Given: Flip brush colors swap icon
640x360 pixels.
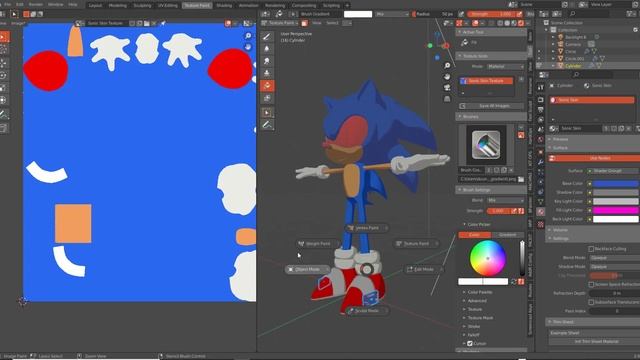Looking at the screenshot, I should [x=514, y=282].
